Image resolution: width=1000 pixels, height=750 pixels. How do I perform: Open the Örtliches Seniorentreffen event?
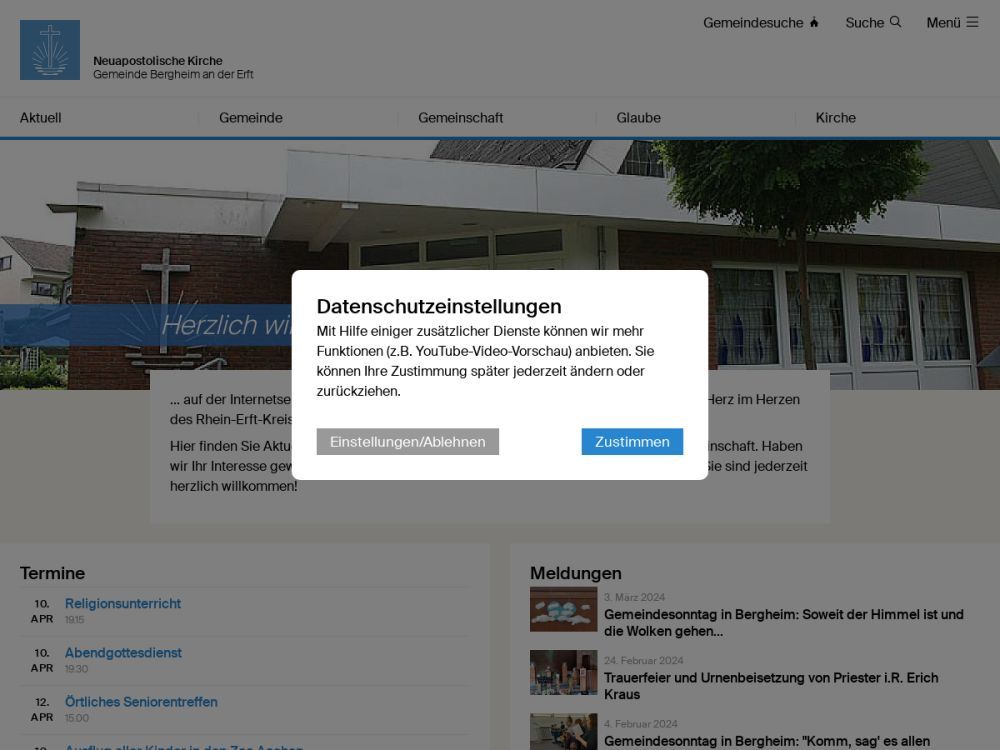pos(141,702)
